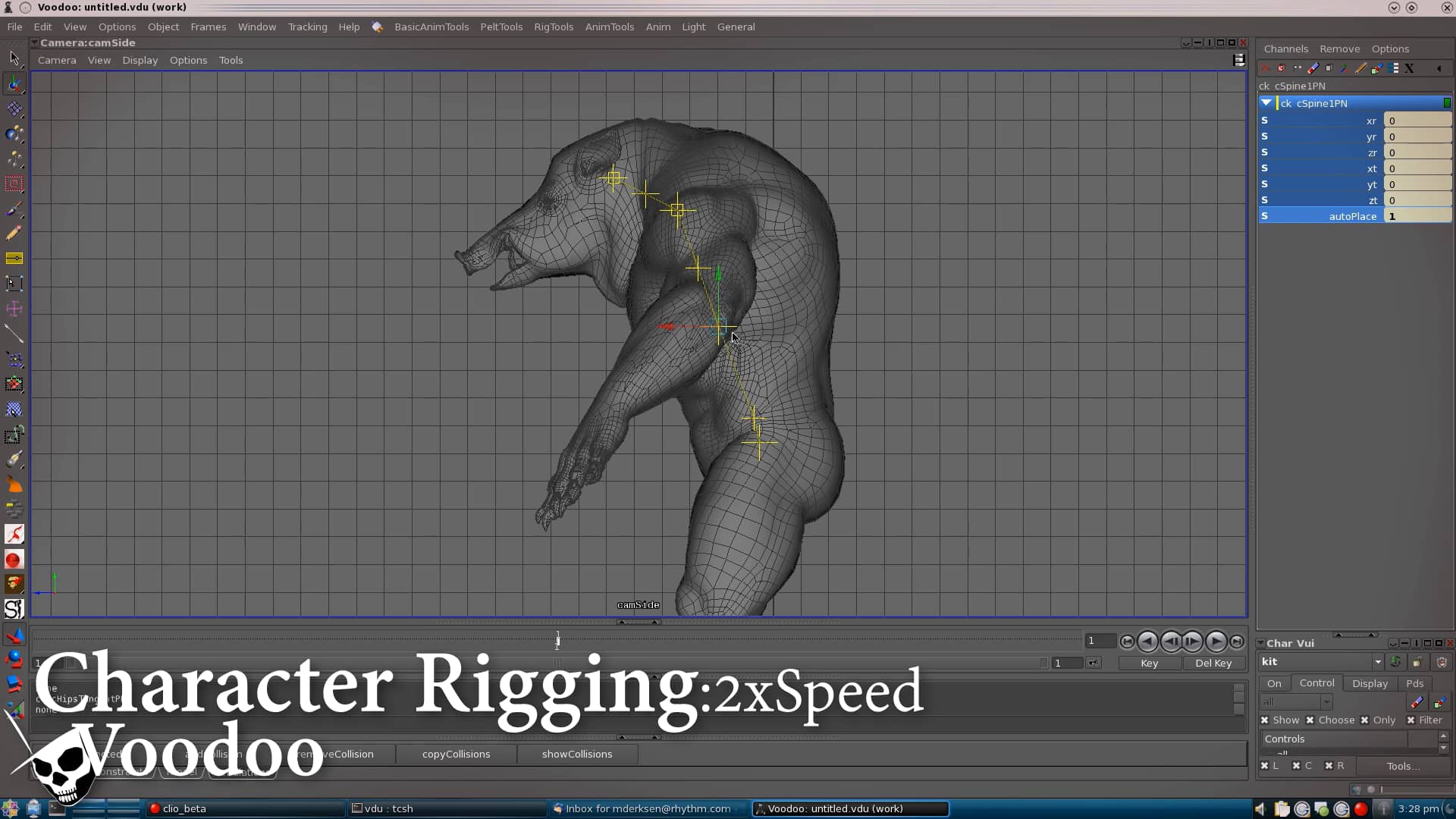The height and width of the screenshot is (819, 1456).
Task: Switch to the Display tab in Char Vui
Action: 1370,684
